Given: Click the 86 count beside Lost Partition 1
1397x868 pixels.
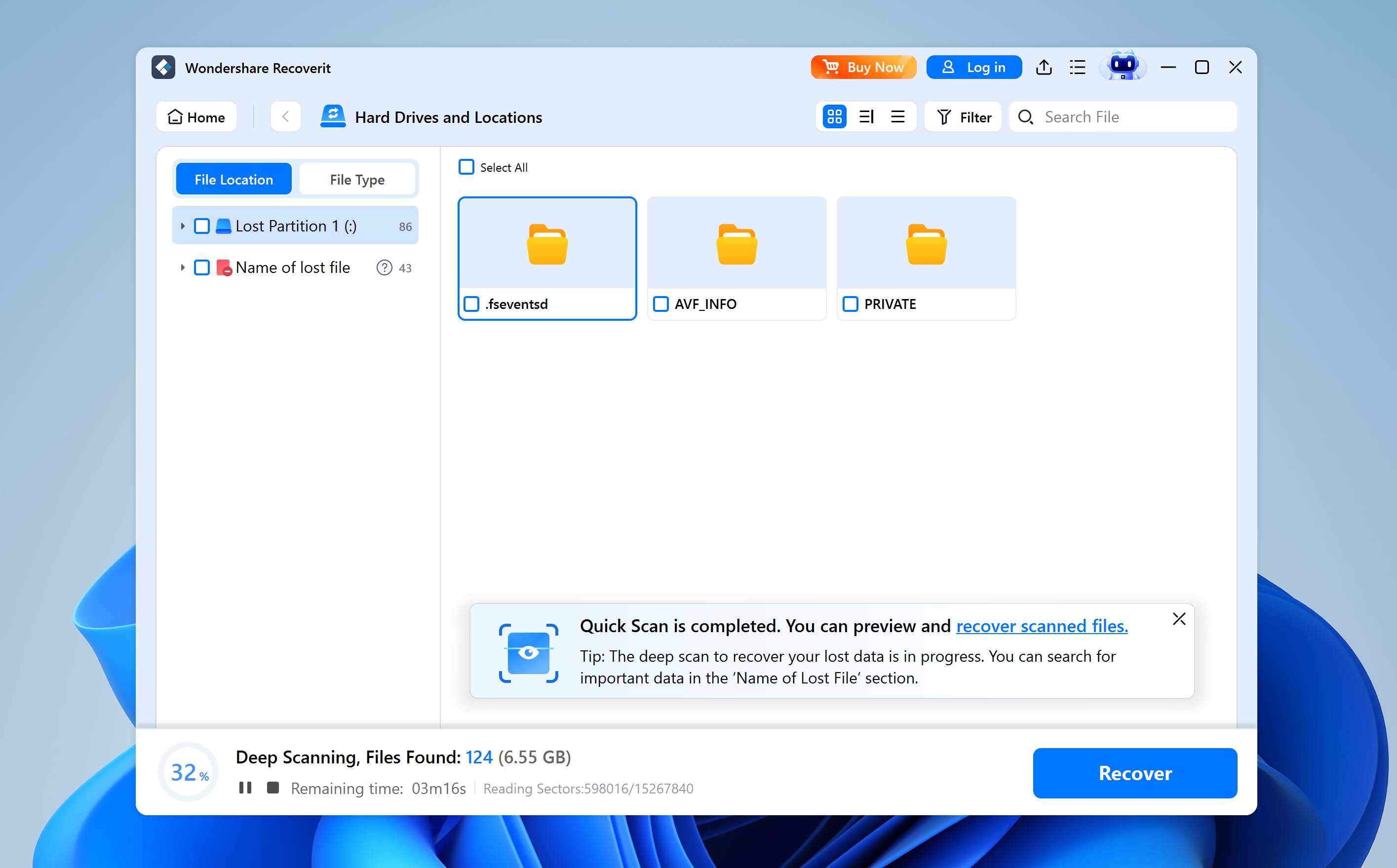Looking at the screenshot, I should [405, 227].
